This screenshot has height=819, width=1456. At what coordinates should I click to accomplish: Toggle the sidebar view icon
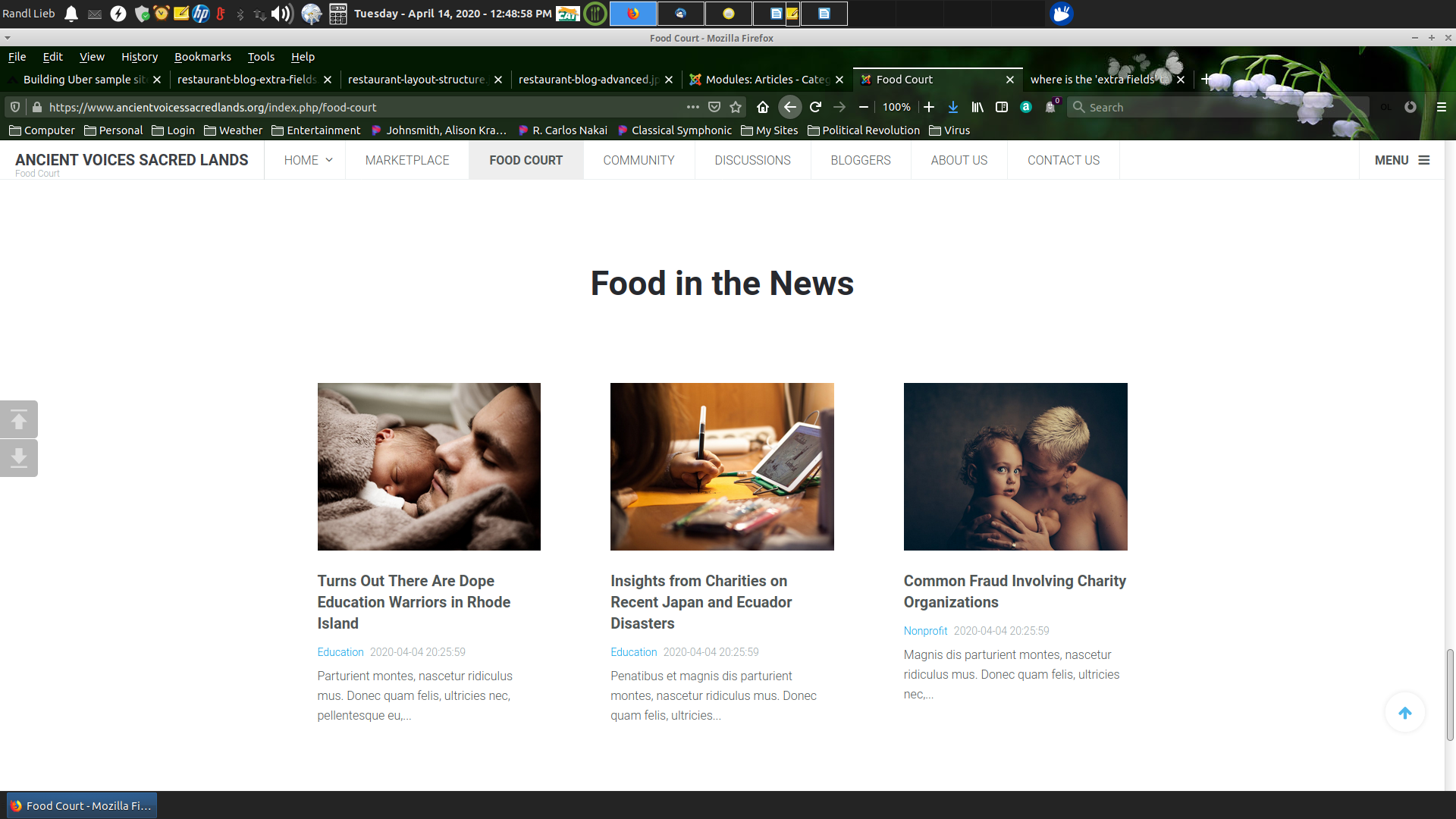pos(1002,107)
